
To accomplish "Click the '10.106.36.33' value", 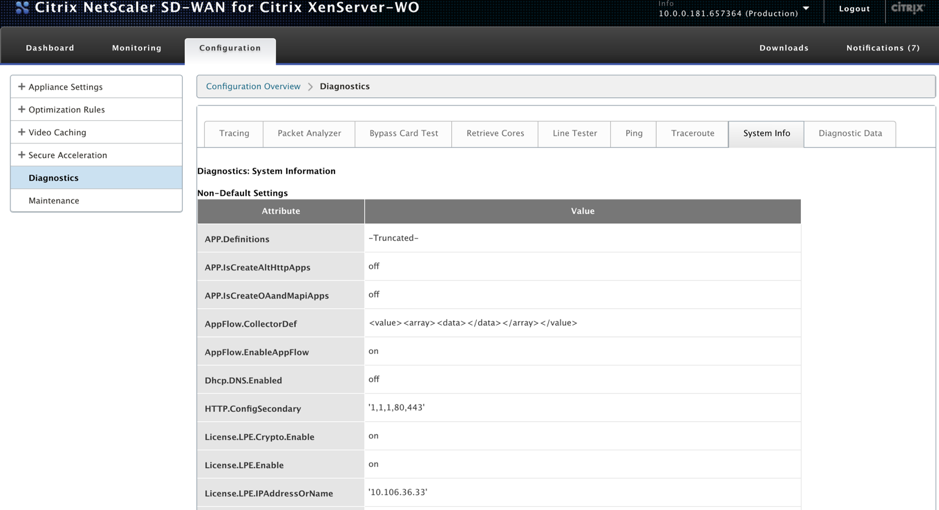I will (398, 492).
